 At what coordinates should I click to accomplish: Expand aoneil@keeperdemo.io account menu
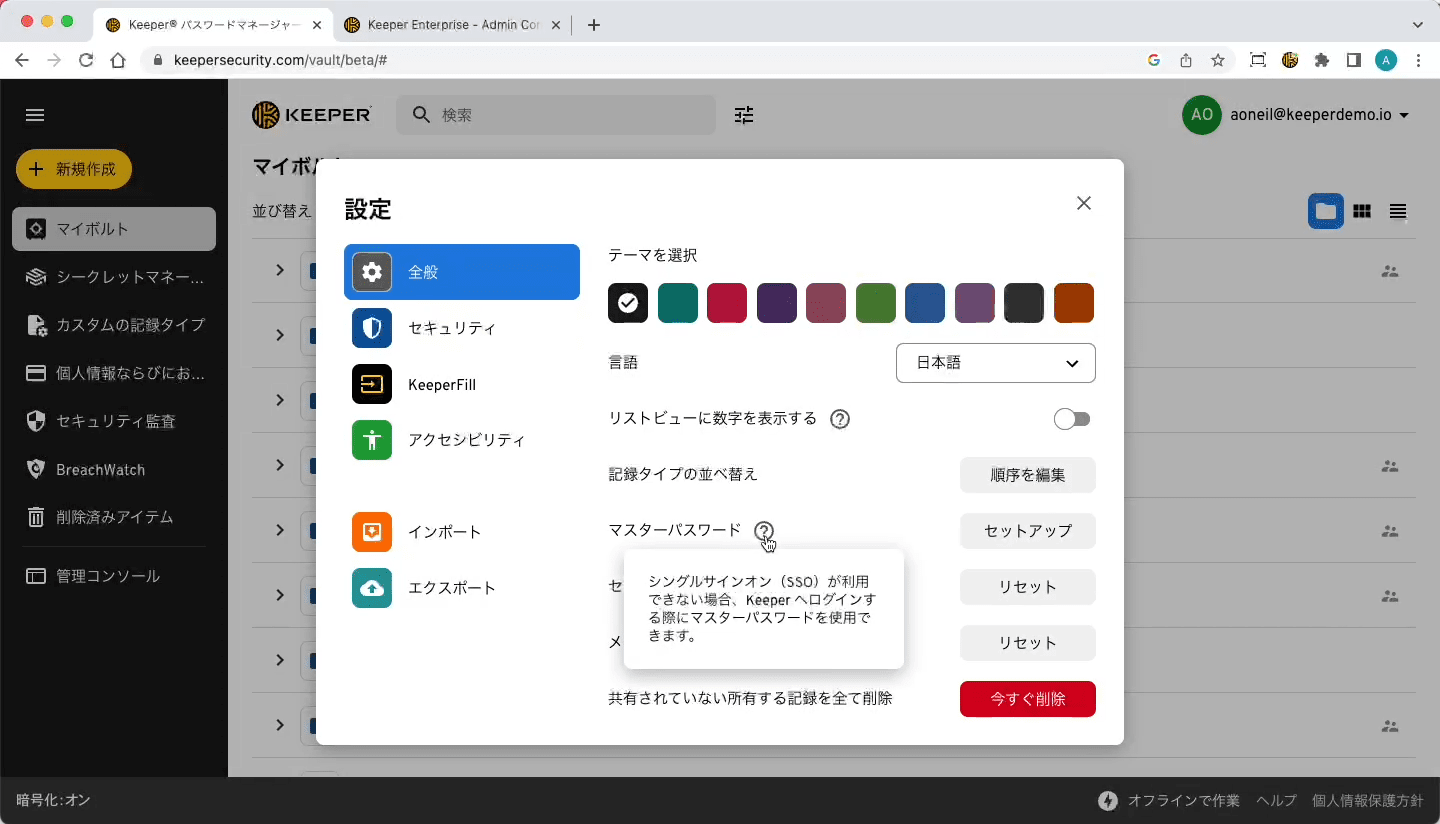pyautogui.click(x=1297, y=115)
